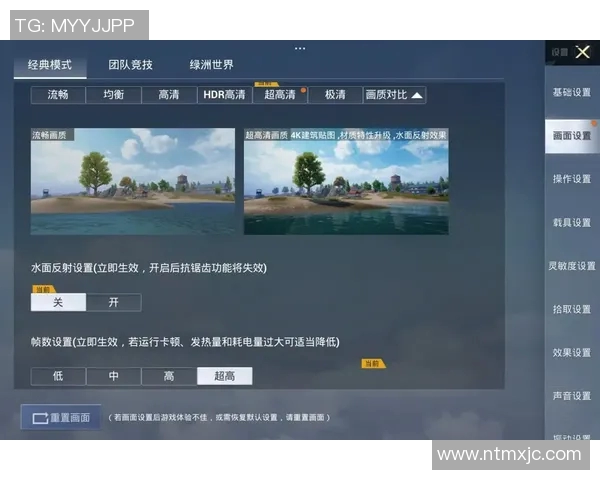
Task: Open the 团队竞技 tab
Action: (x=130, y=65)
